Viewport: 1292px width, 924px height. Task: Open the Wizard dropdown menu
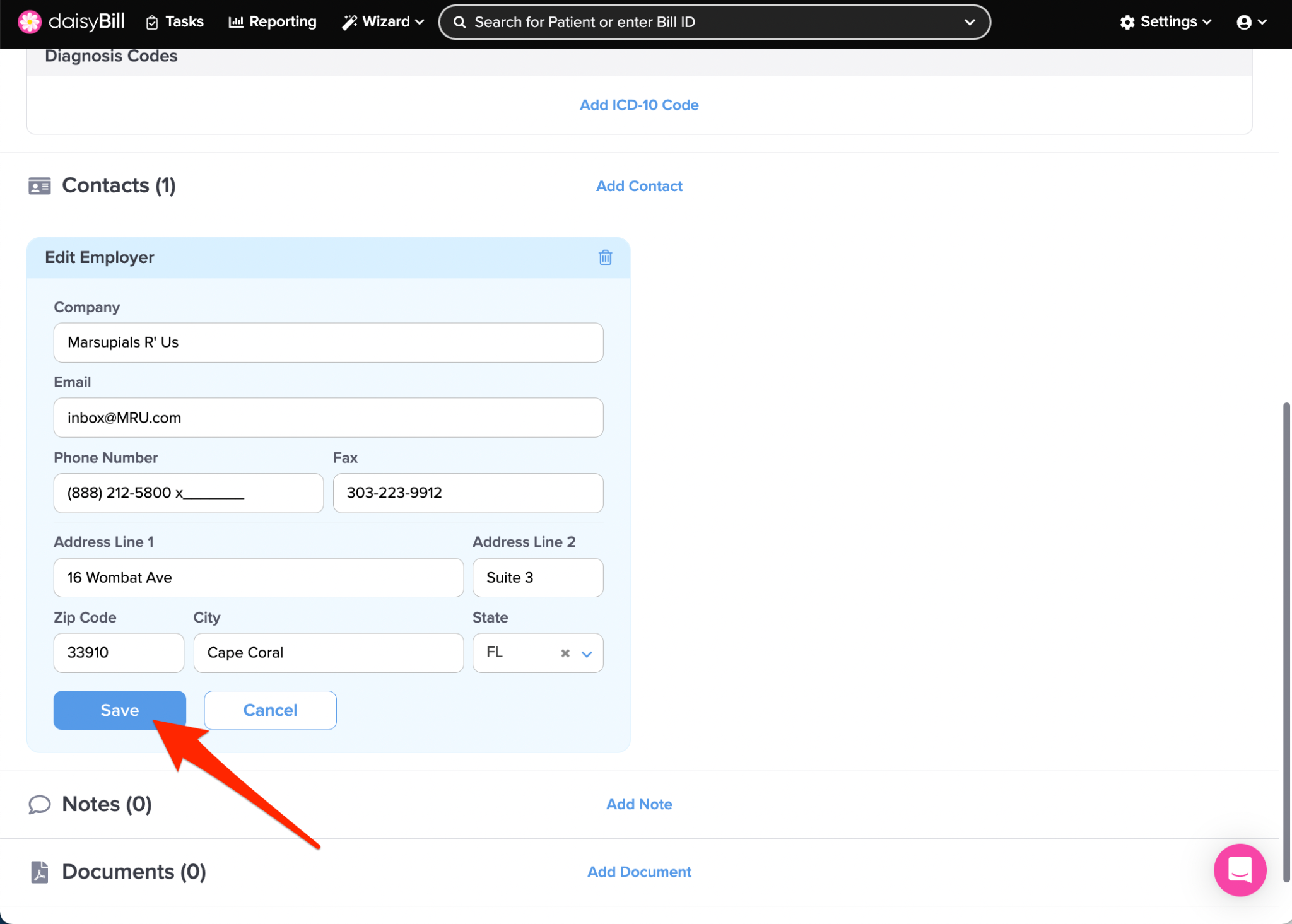coord(383,22)
